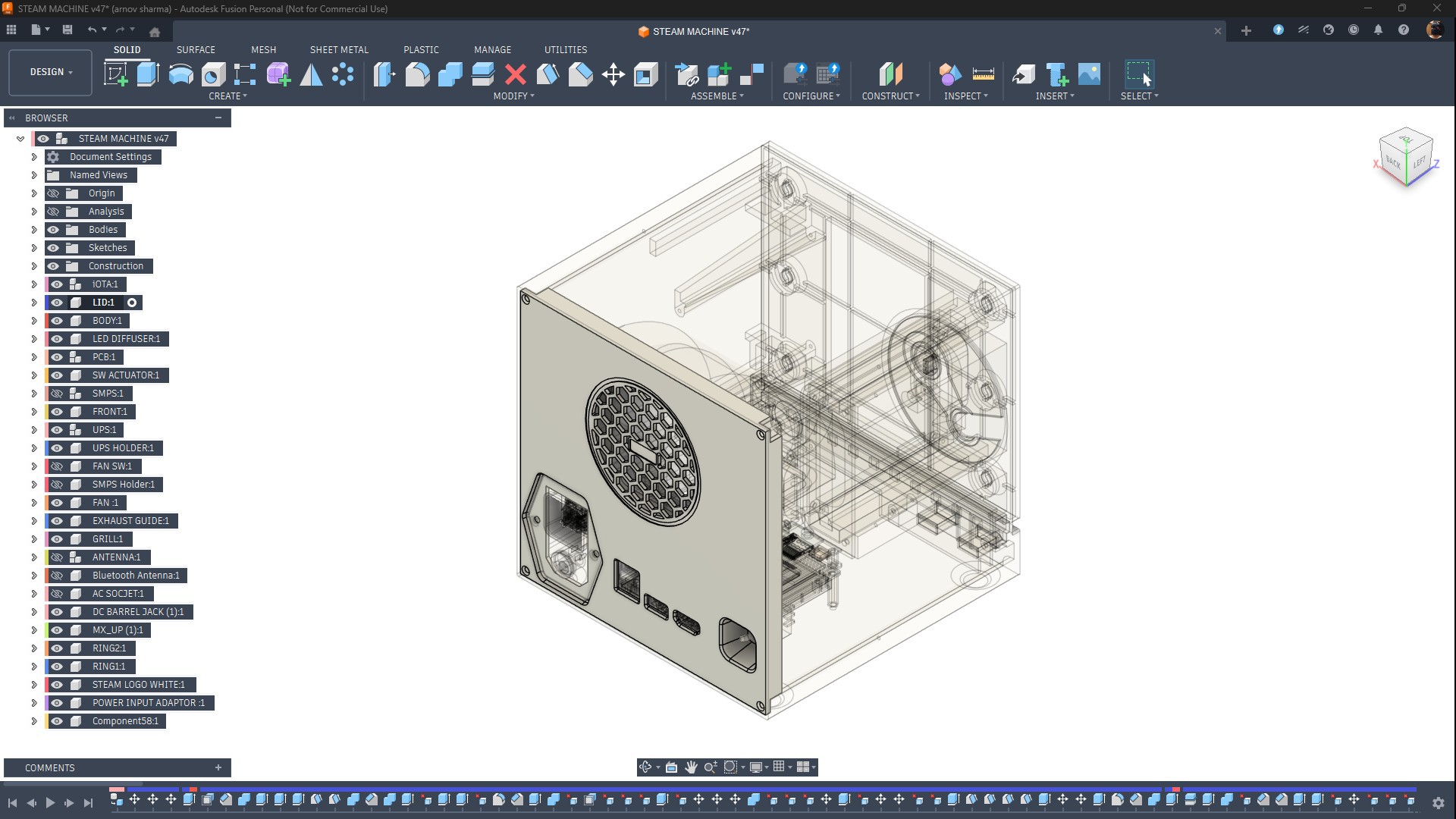Select the Move/Copy arrows tool
Image resolution: width=1456 pixels, height=819 pixels.
(x=613, y=74)
